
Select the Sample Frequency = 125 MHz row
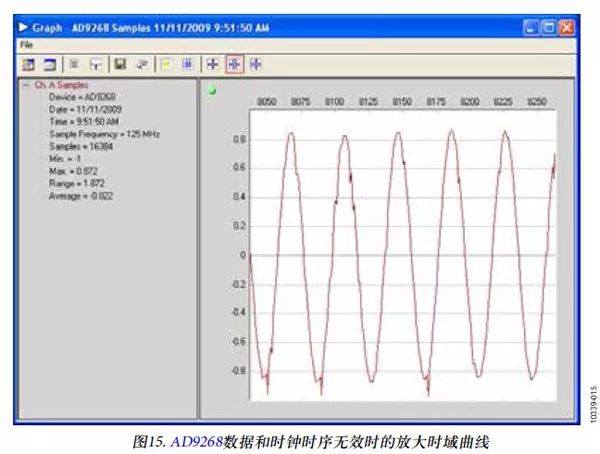pos(104,134)
